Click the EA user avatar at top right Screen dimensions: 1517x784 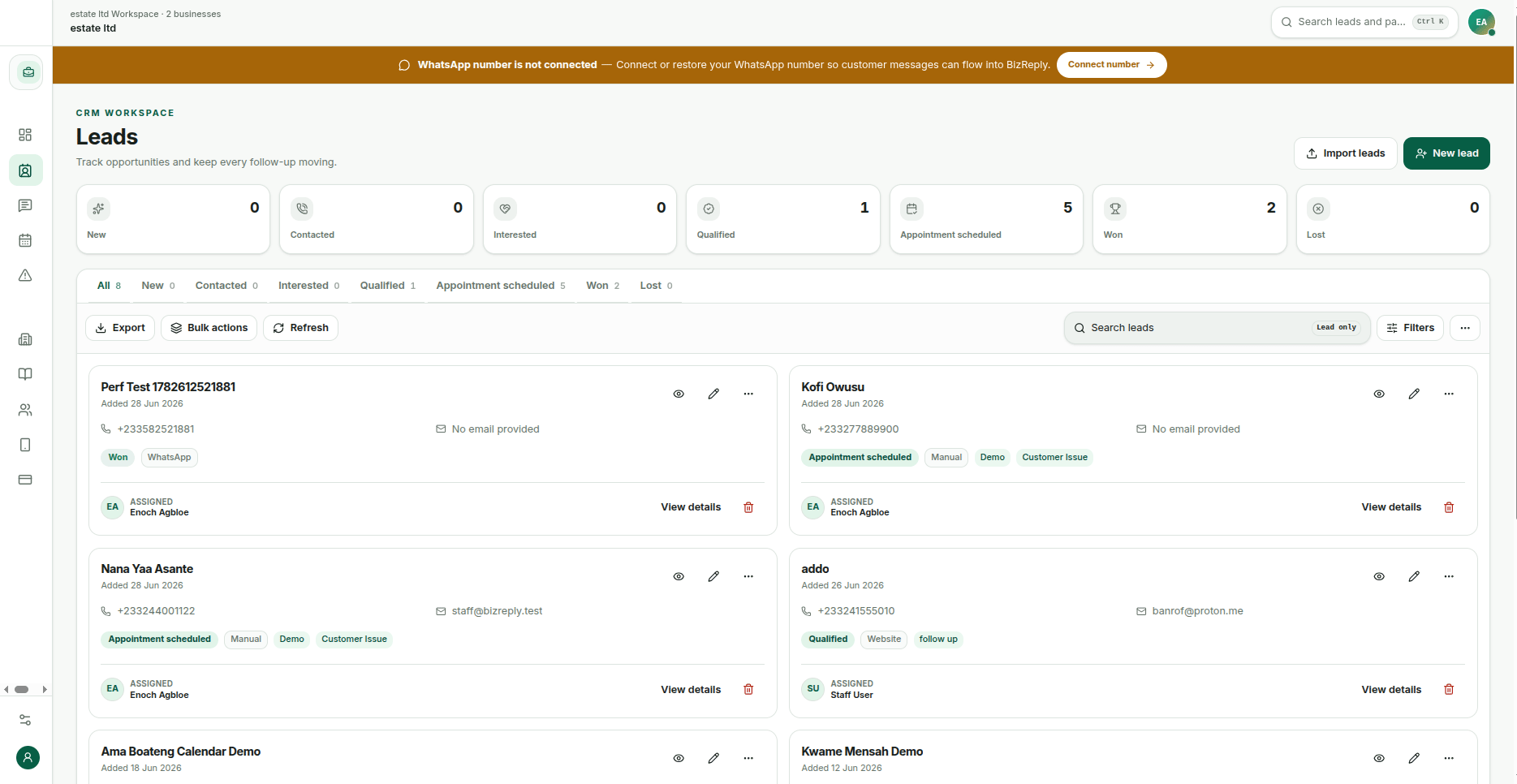(x=1481, y=22)
